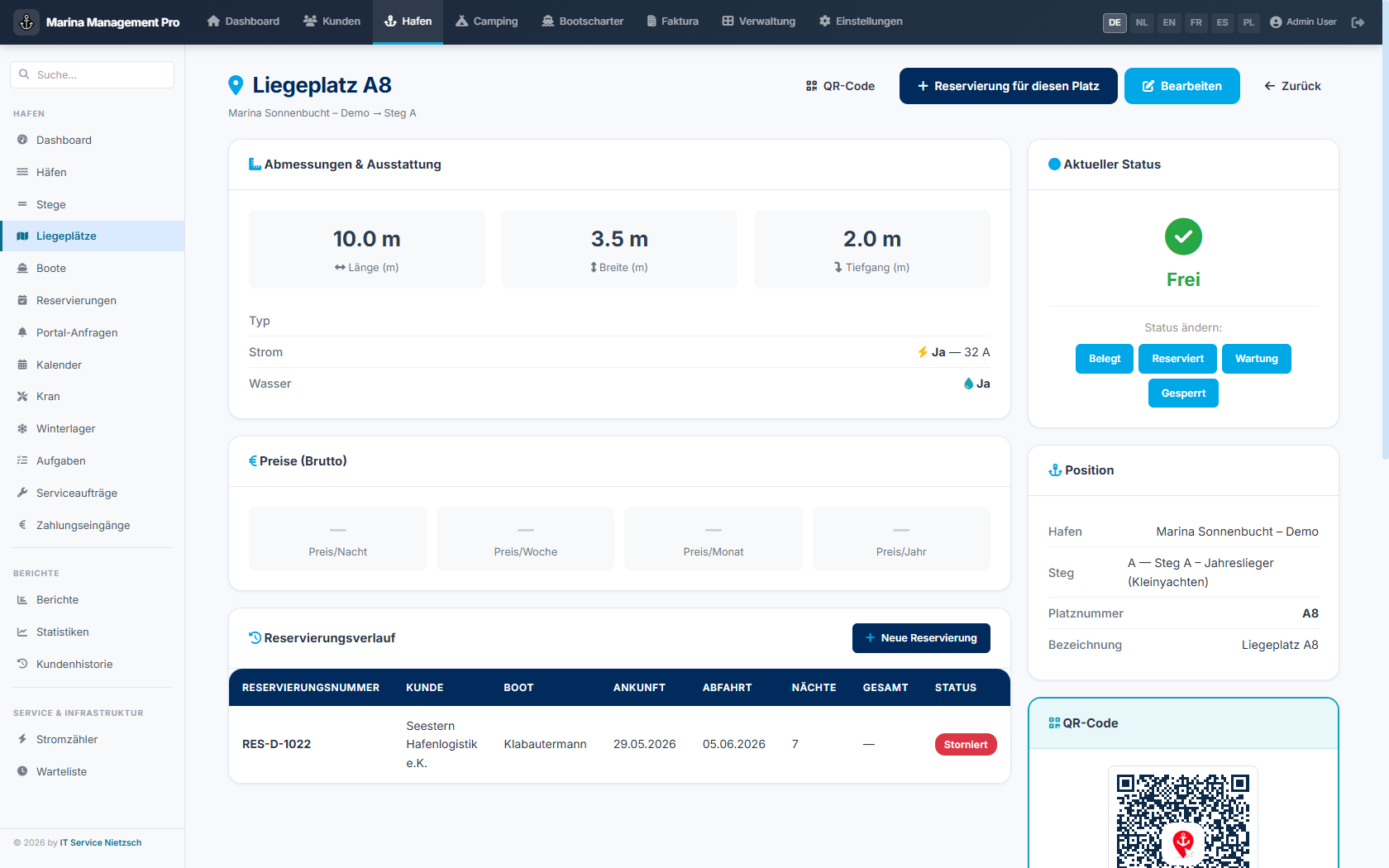Click the Storniert status badge
The image size is (1389, 868).
click(966, 745)
